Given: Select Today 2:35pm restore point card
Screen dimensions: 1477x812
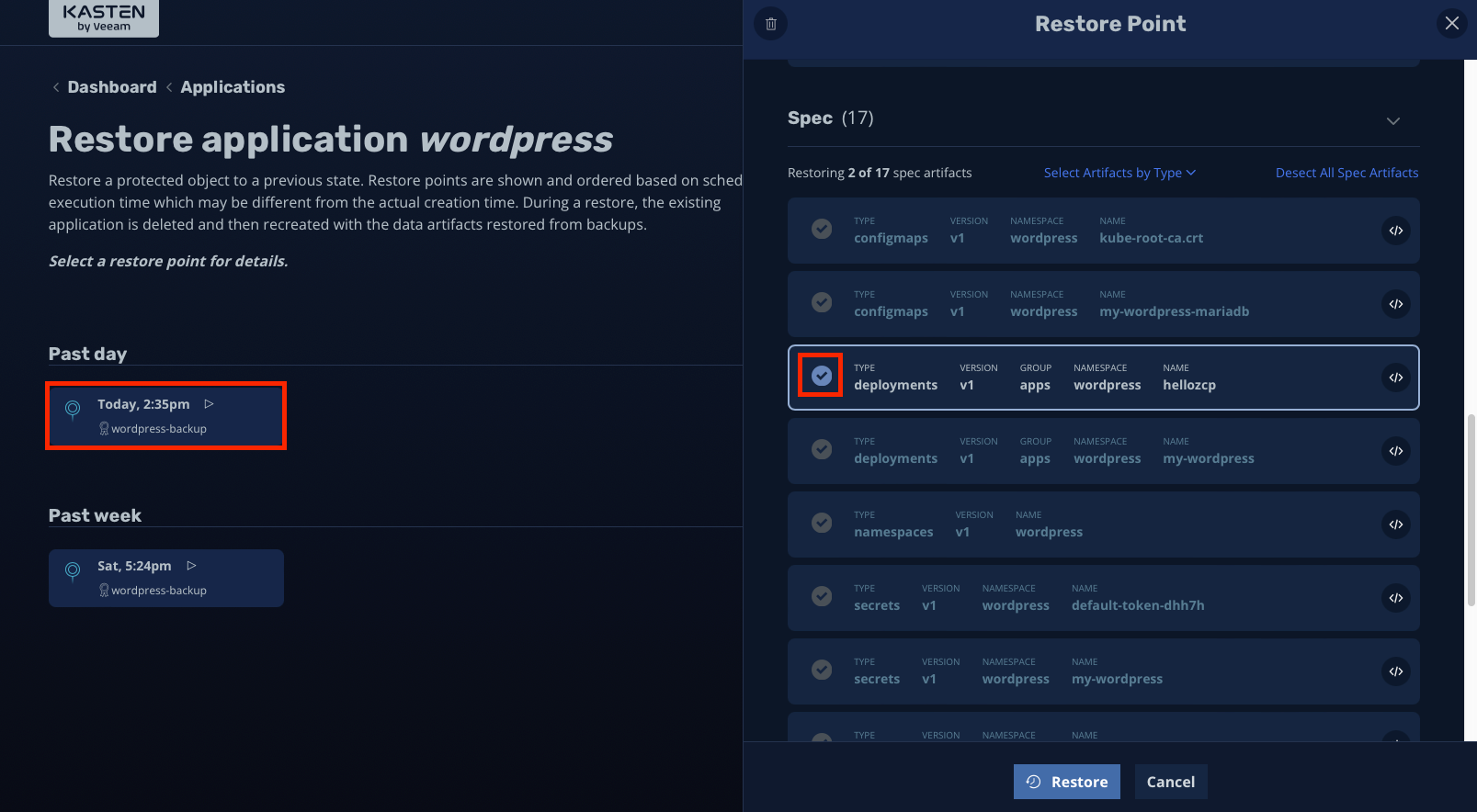Looking at the screenshot, I should coord(166,416).
